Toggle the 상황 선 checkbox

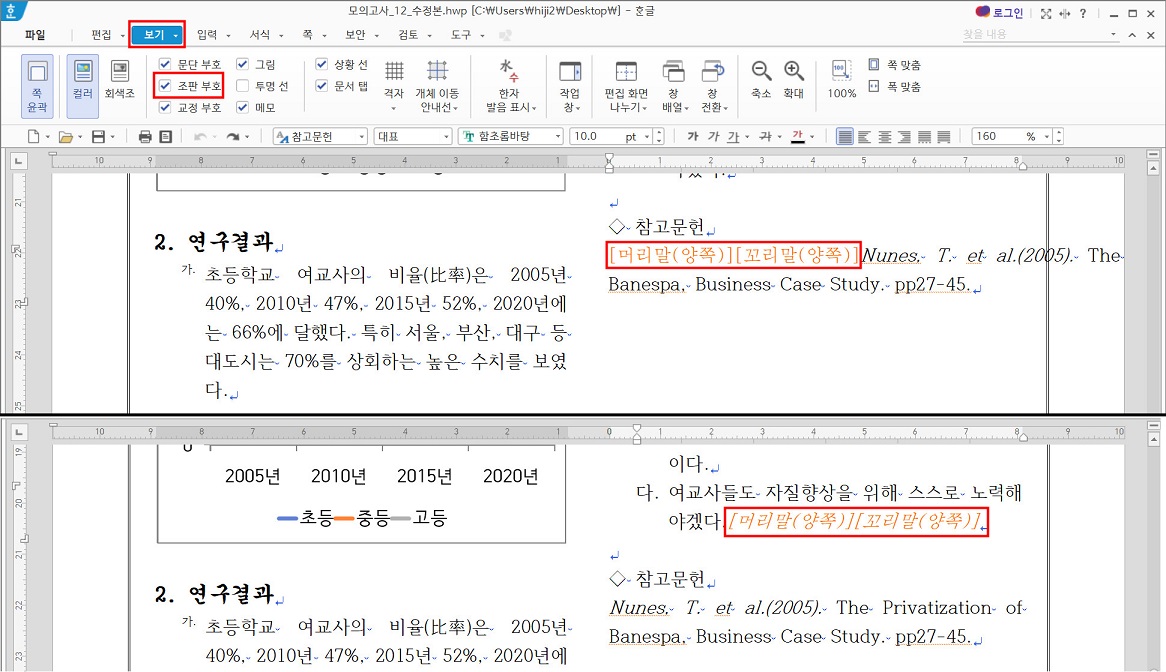pyautogui.click(x=321, y=65)
